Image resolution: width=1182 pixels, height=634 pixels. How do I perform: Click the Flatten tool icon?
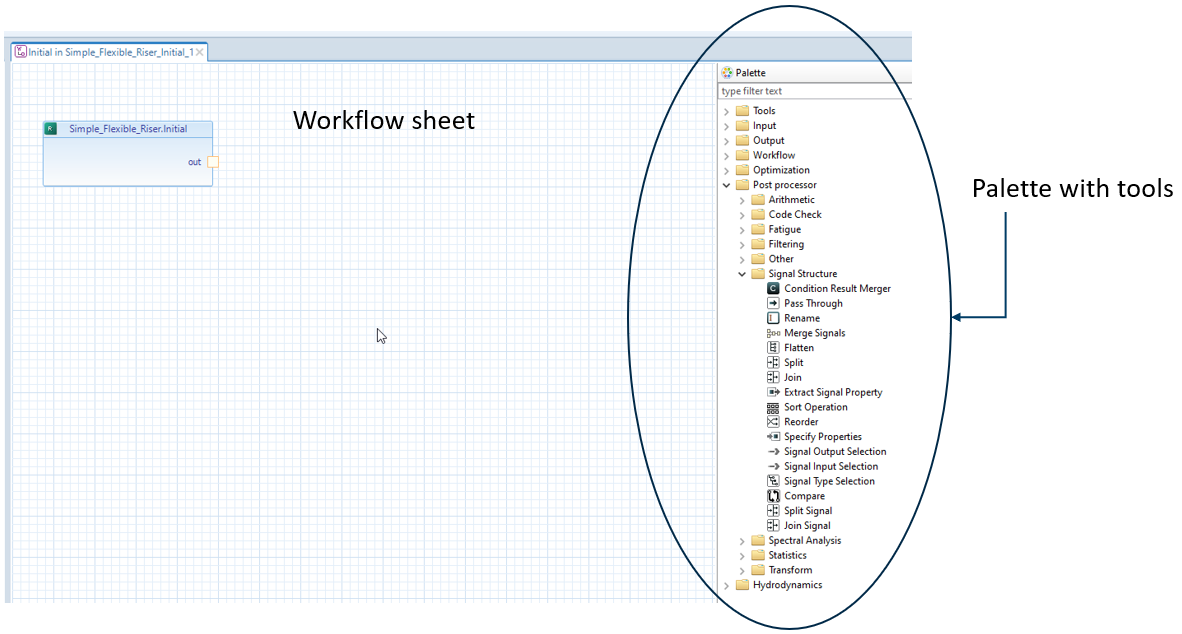coord(773,348)
